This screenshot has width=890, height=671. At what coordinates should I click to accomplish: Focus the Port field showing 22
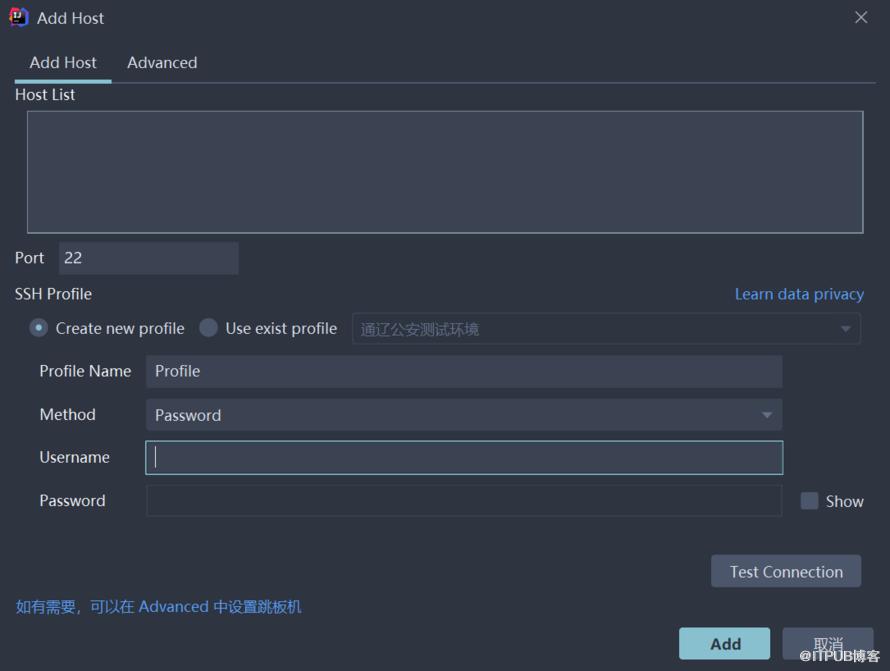coord(148,258)
